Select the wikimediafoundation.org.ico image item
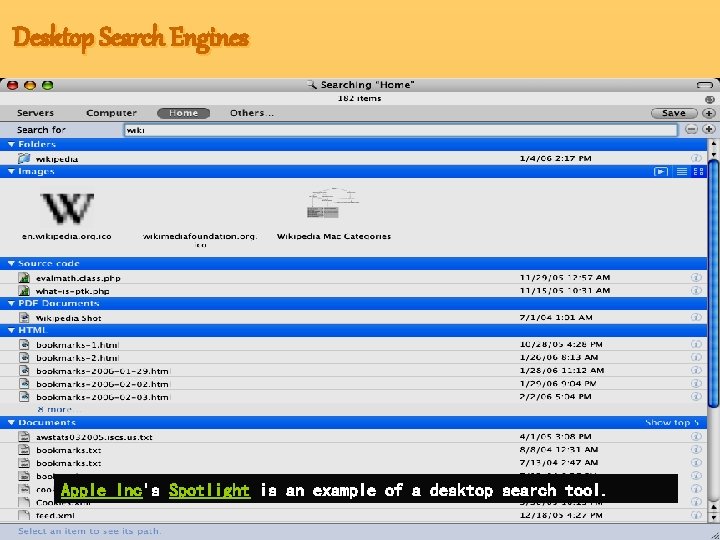Viewport: 720px width, 540px height. [x=200, y=240]
